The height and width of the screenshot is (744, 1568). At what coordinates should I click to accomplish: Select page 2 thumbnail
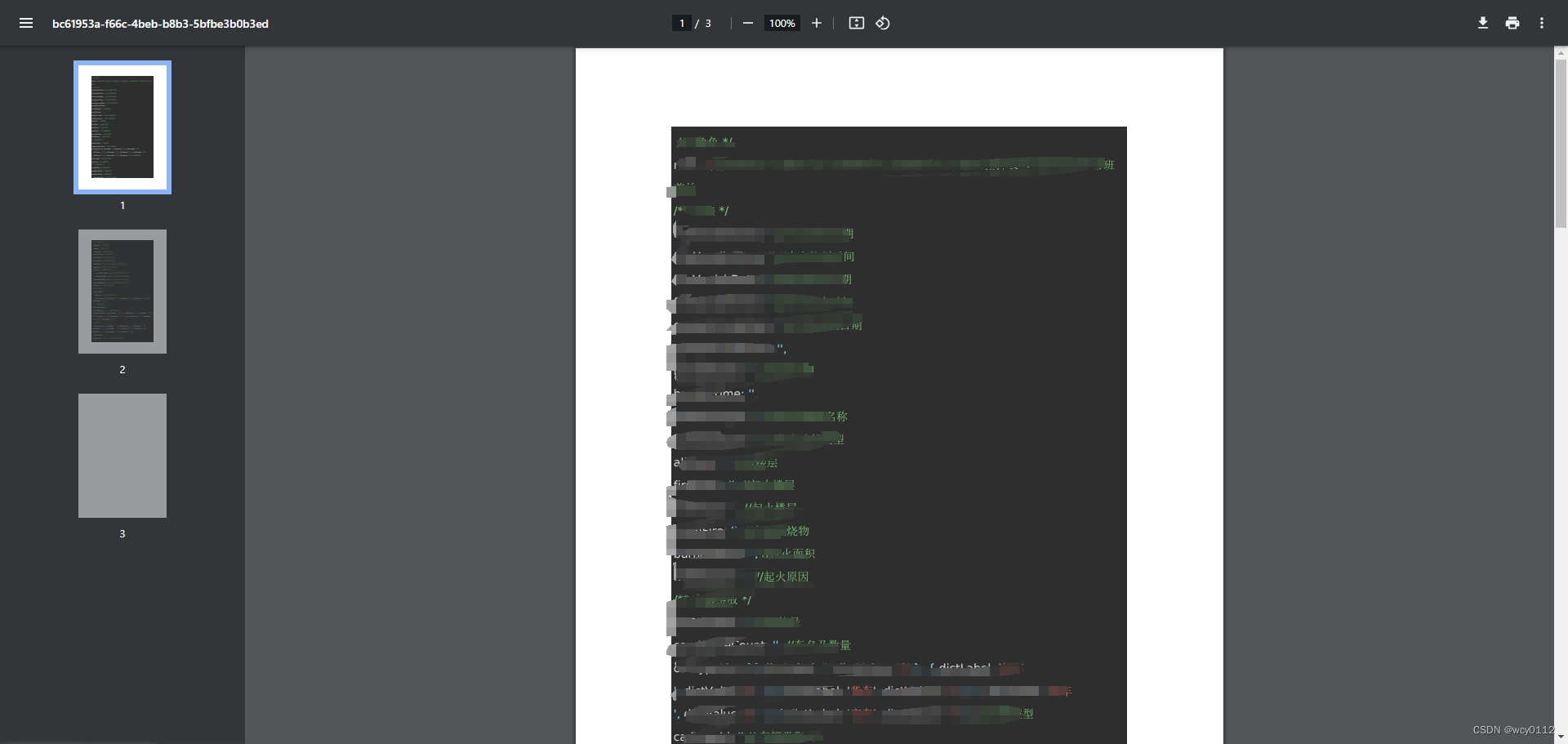122,292
